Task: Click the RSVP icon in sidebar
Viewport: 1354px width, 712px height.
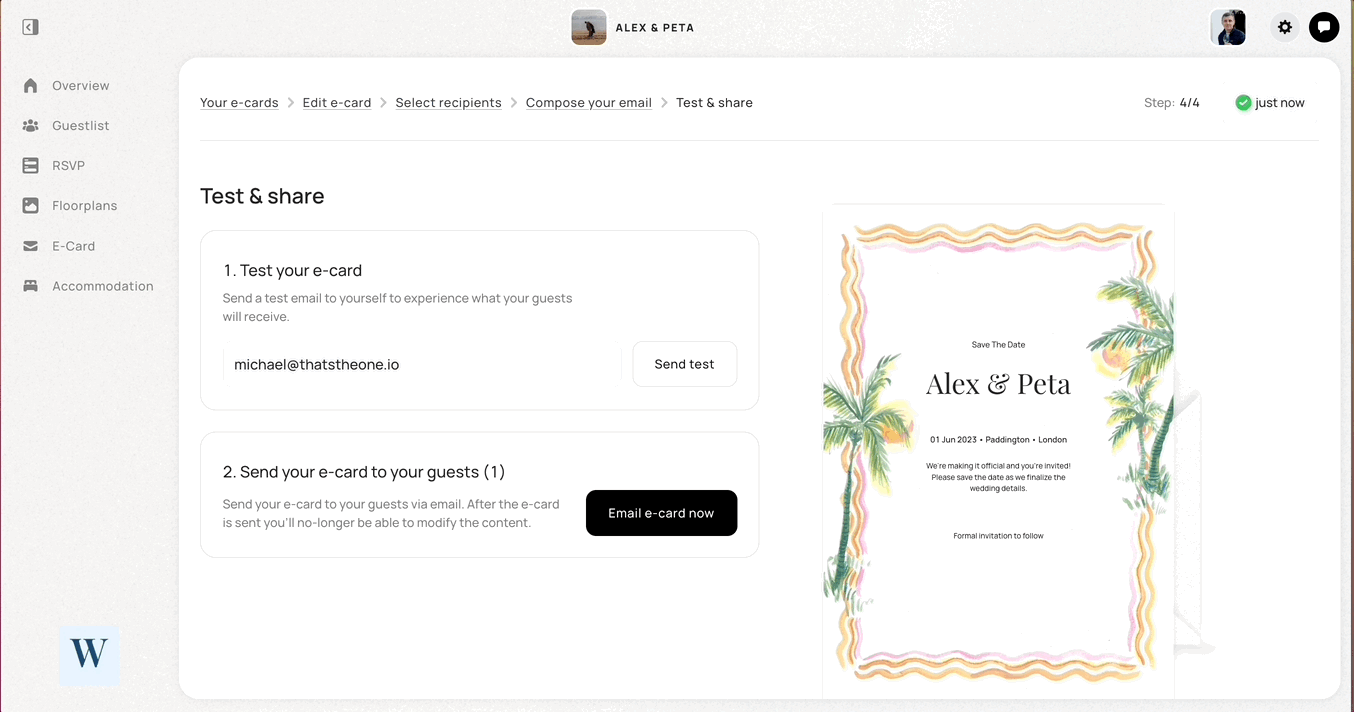Action: [x=31, y=166]
